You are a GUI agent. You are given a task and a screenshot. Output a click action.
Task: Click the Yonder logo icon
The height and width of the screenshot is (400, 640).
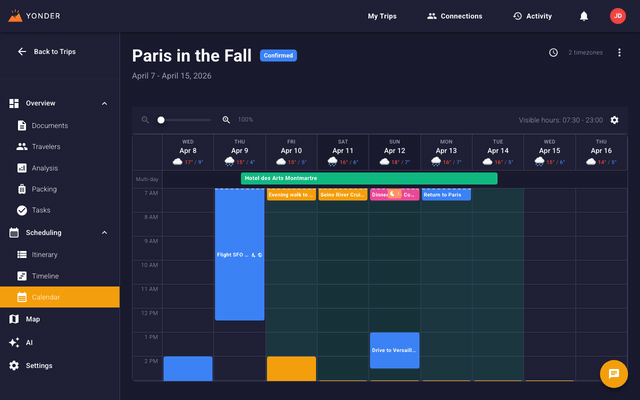15,16
